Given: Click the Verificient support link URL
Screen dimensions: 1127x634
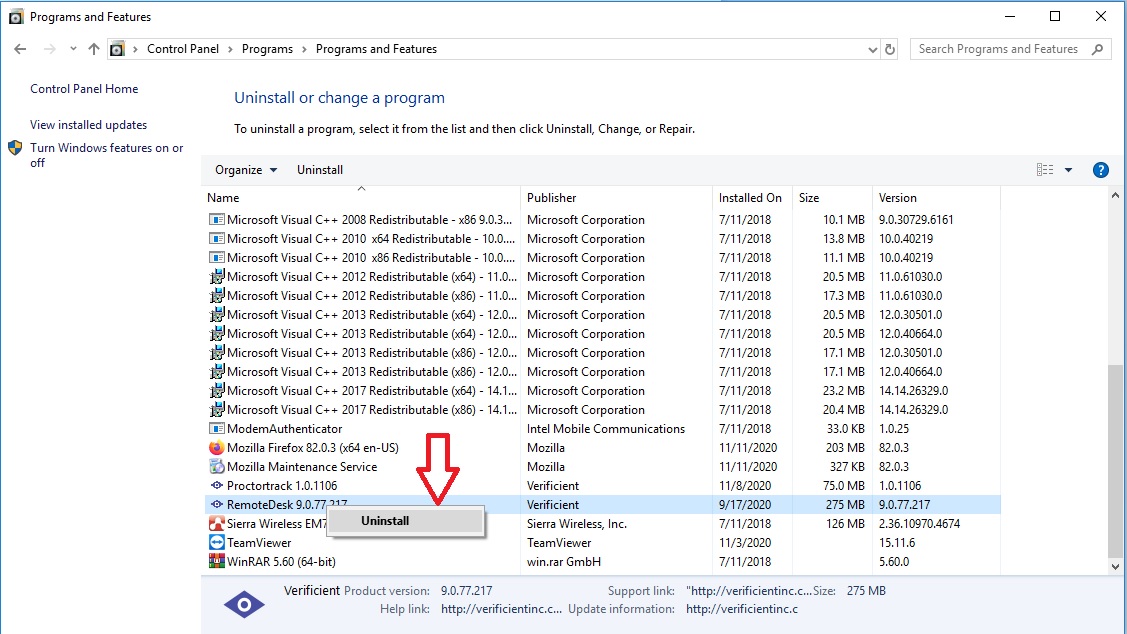Looking at the screenshot, I should [750, 591].
